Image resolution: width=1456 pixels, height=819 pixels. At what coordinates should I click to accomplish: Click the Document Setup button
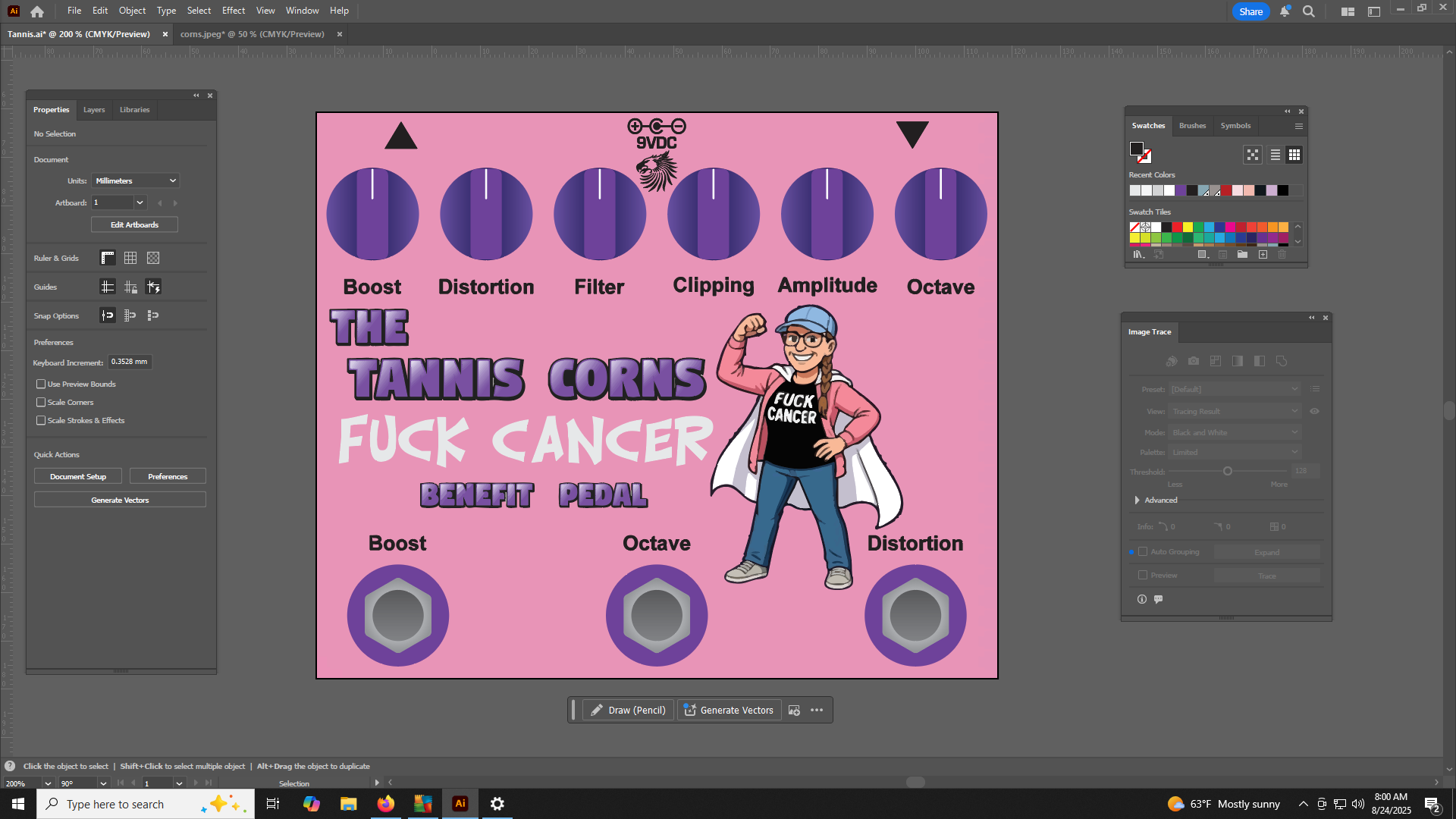tap(78, 476)
